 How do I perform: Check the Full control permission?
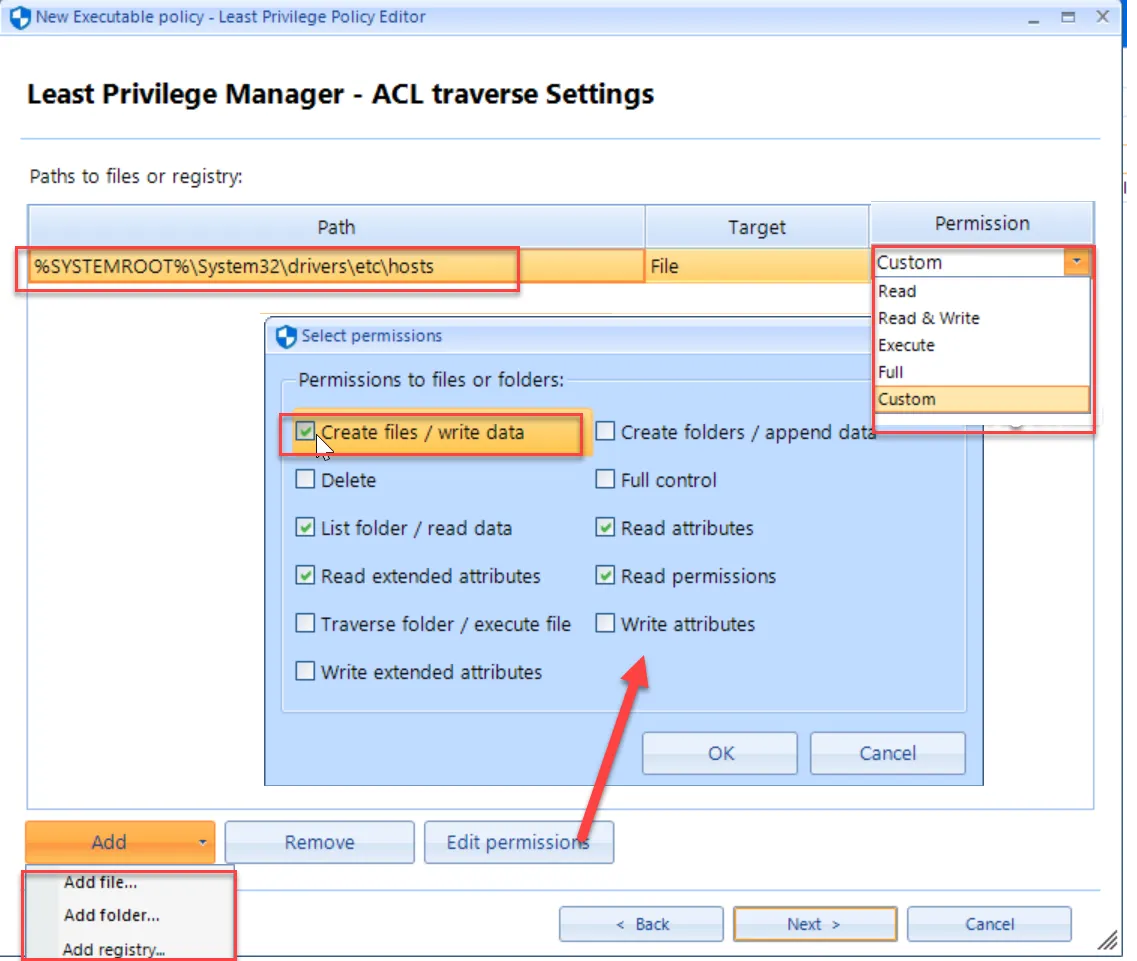[605, 480]
